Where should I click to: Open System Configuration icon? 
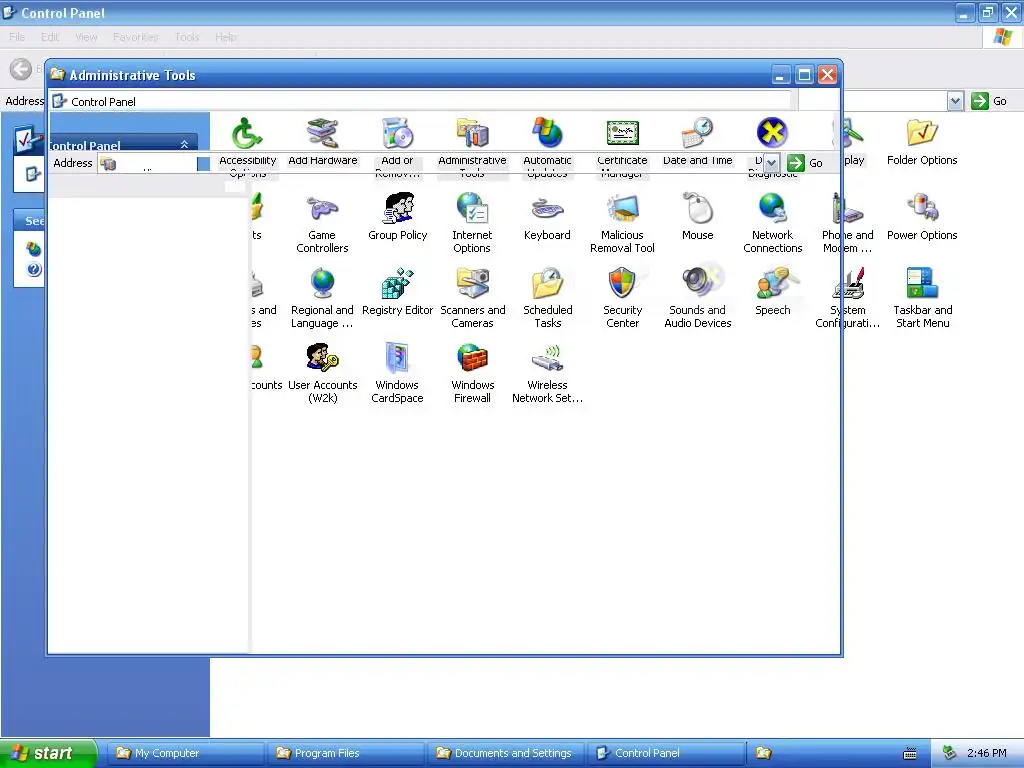(x=848, y=283)
